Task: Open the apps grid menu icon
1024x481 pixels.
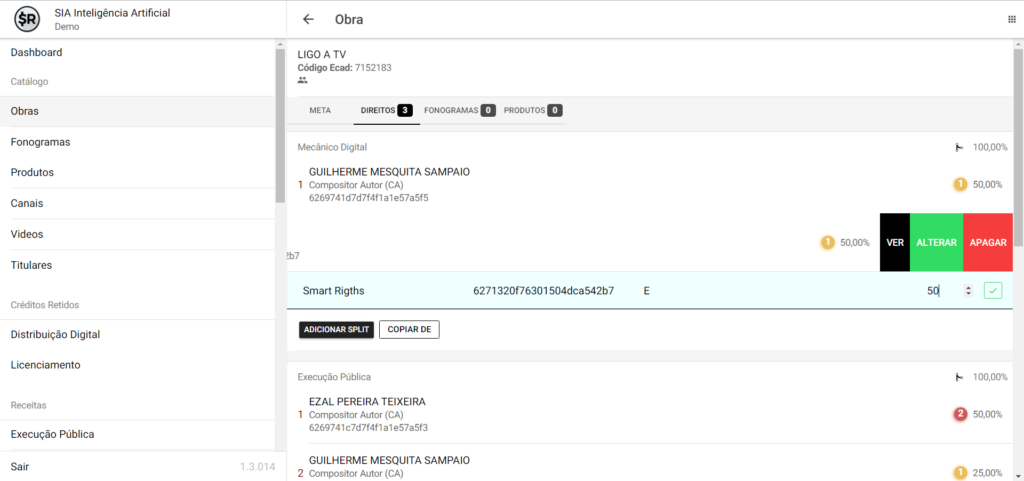Action: pyautogui.click(x=1011, y=20)
